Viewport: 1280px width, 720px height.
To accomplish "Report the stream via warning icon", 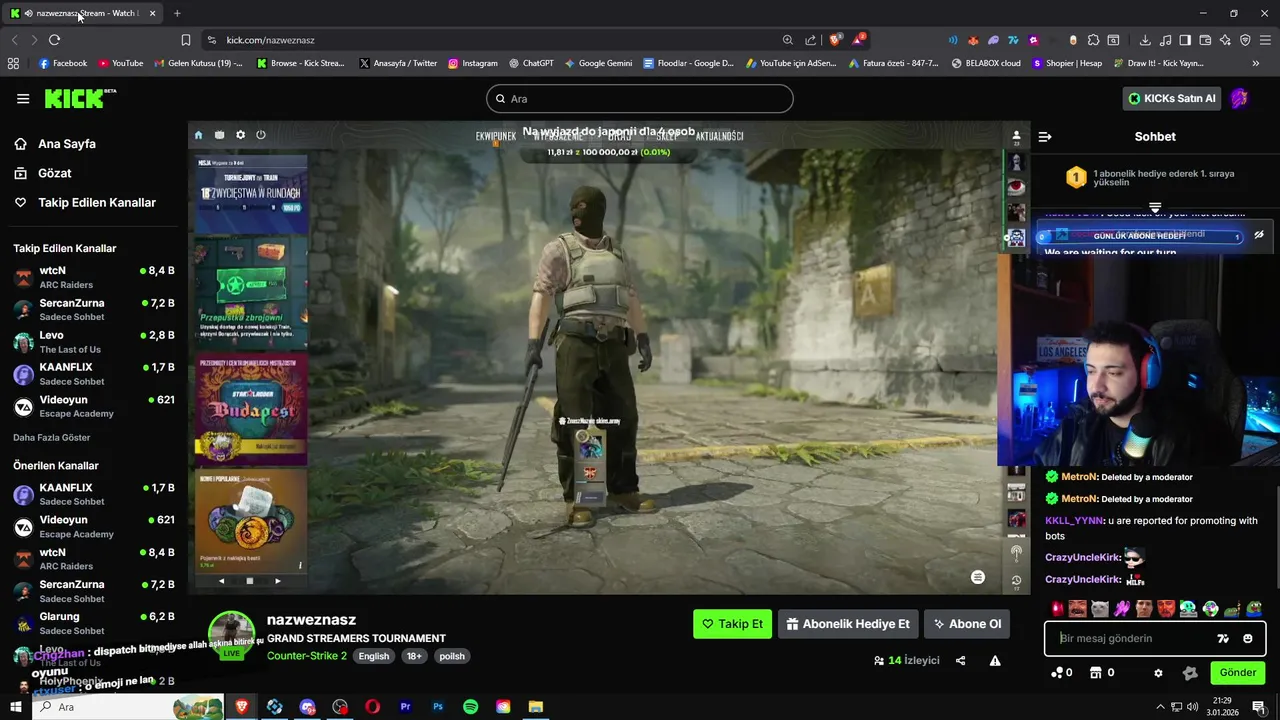I will (995, 660).
